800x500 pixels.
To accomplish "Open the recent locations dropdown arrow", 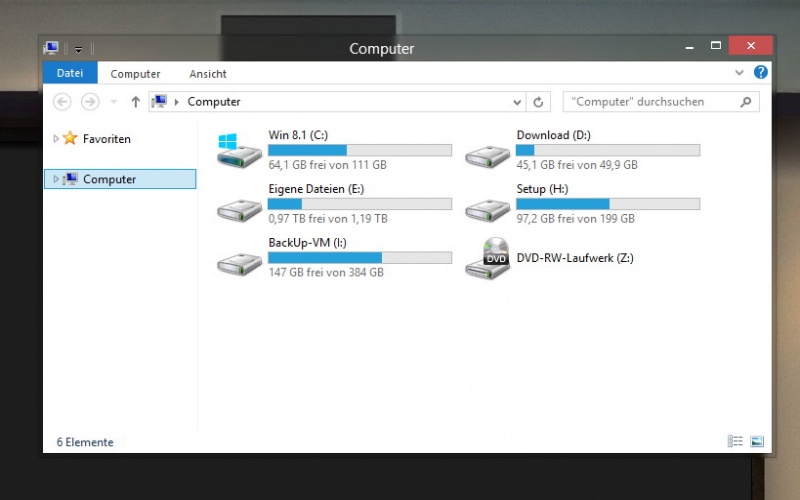I will pos(114,102).
